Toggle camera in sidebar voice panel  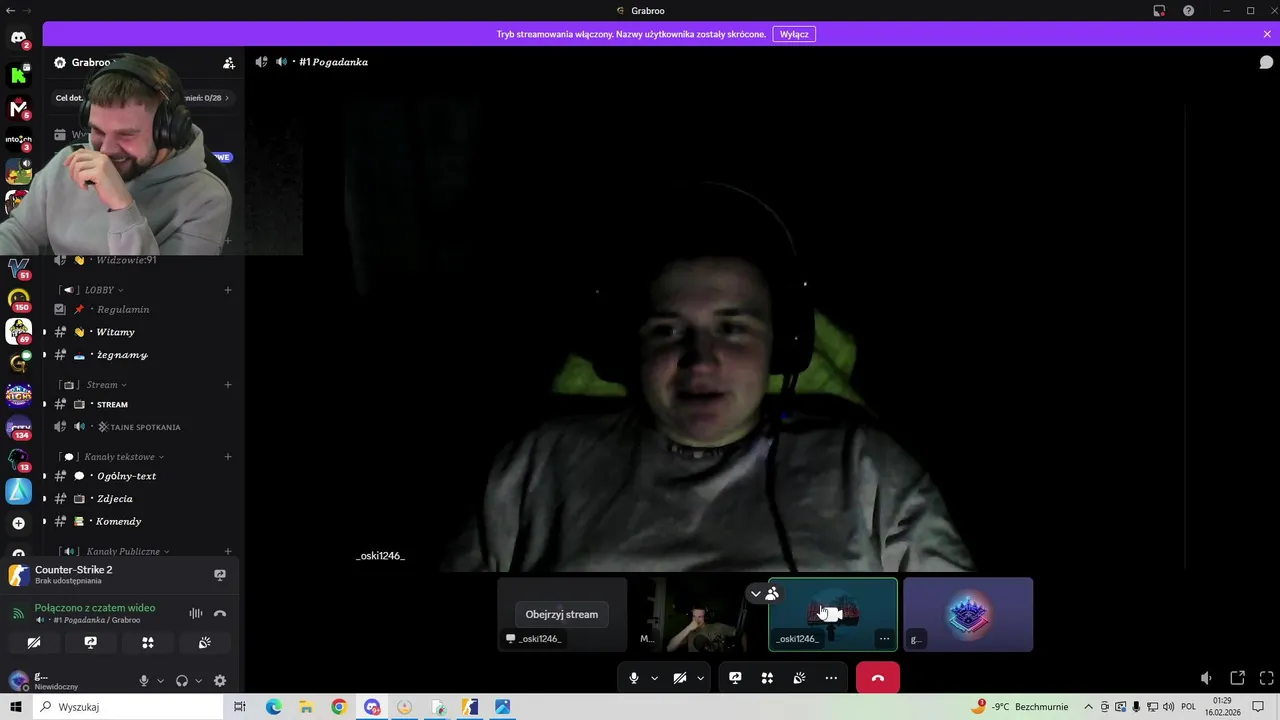pyautogui.click(x=34, y=643)
